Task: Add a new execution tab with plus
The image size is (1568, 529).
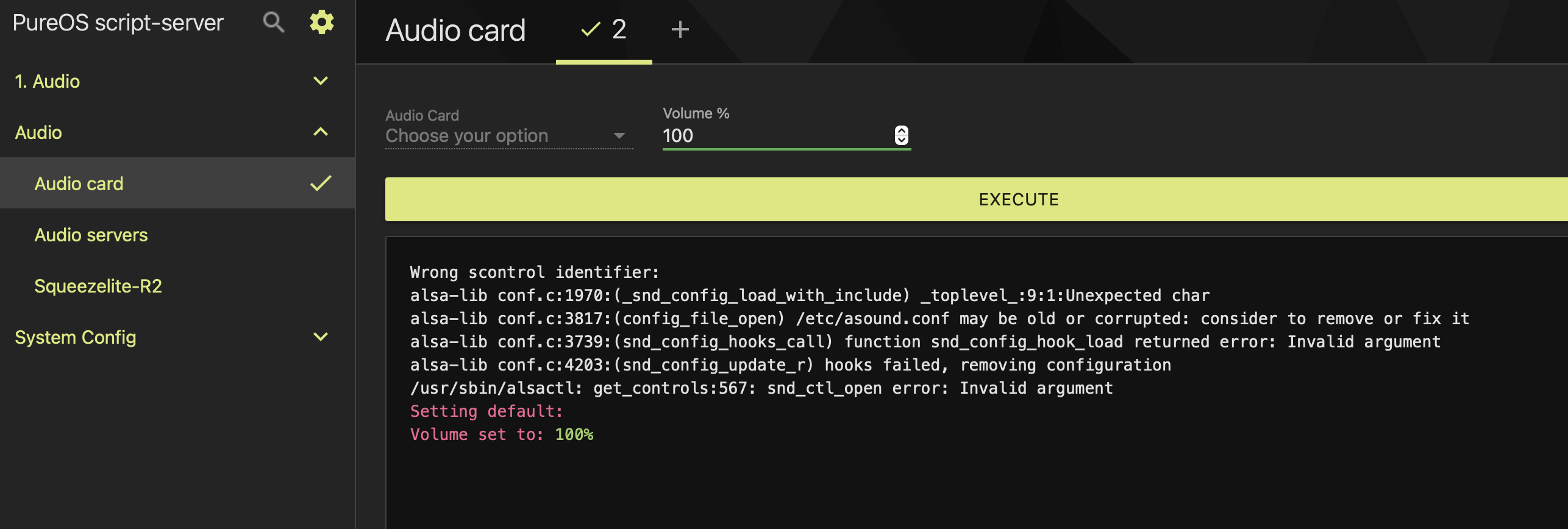Action: 680,29
